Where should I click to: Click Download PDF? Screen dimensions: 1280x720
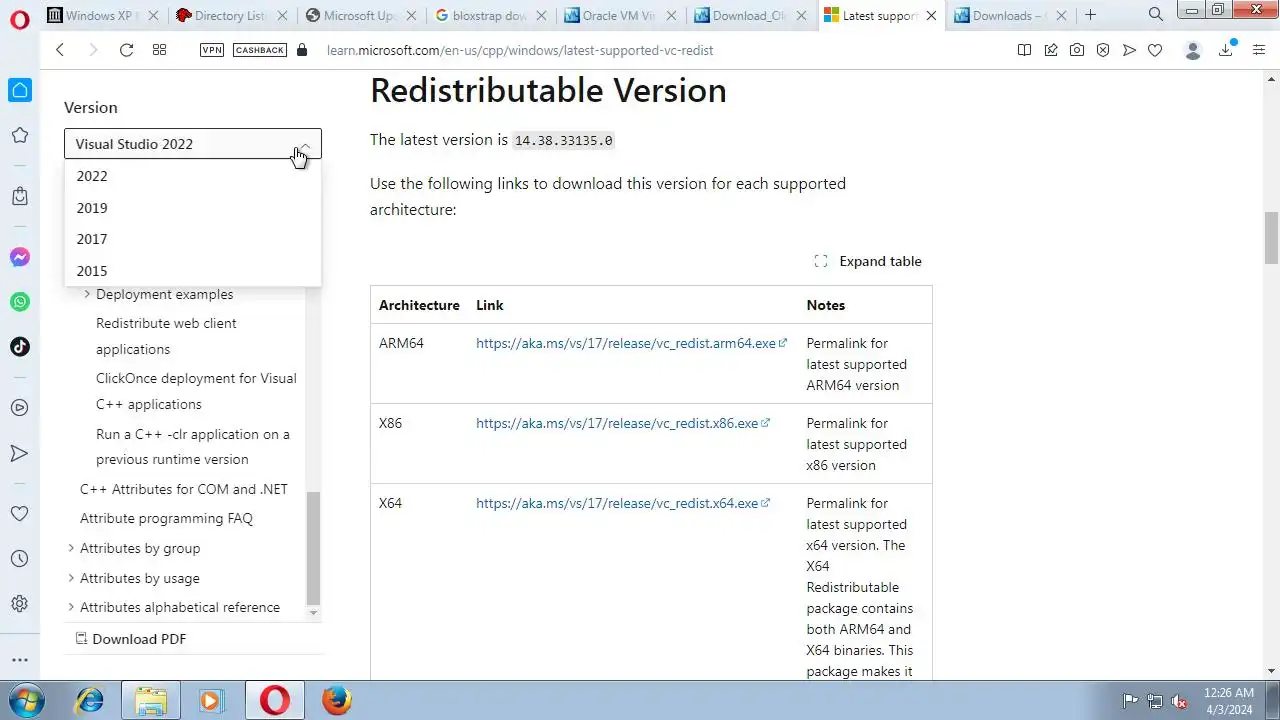point(130,639)
